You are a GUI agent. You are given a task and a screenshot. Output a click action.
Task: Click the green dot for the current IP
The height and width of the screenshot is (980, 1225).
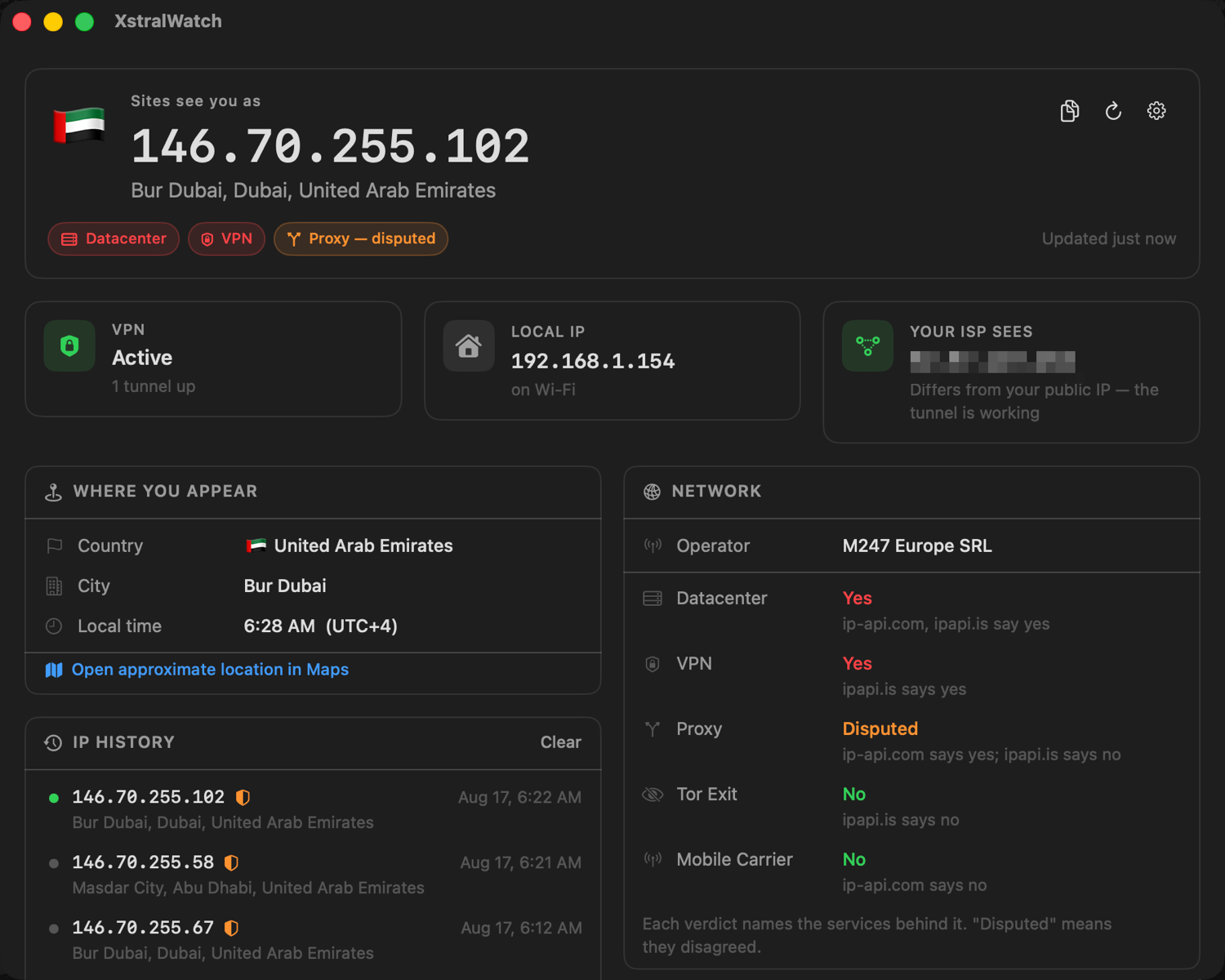[x=54, y=798]
